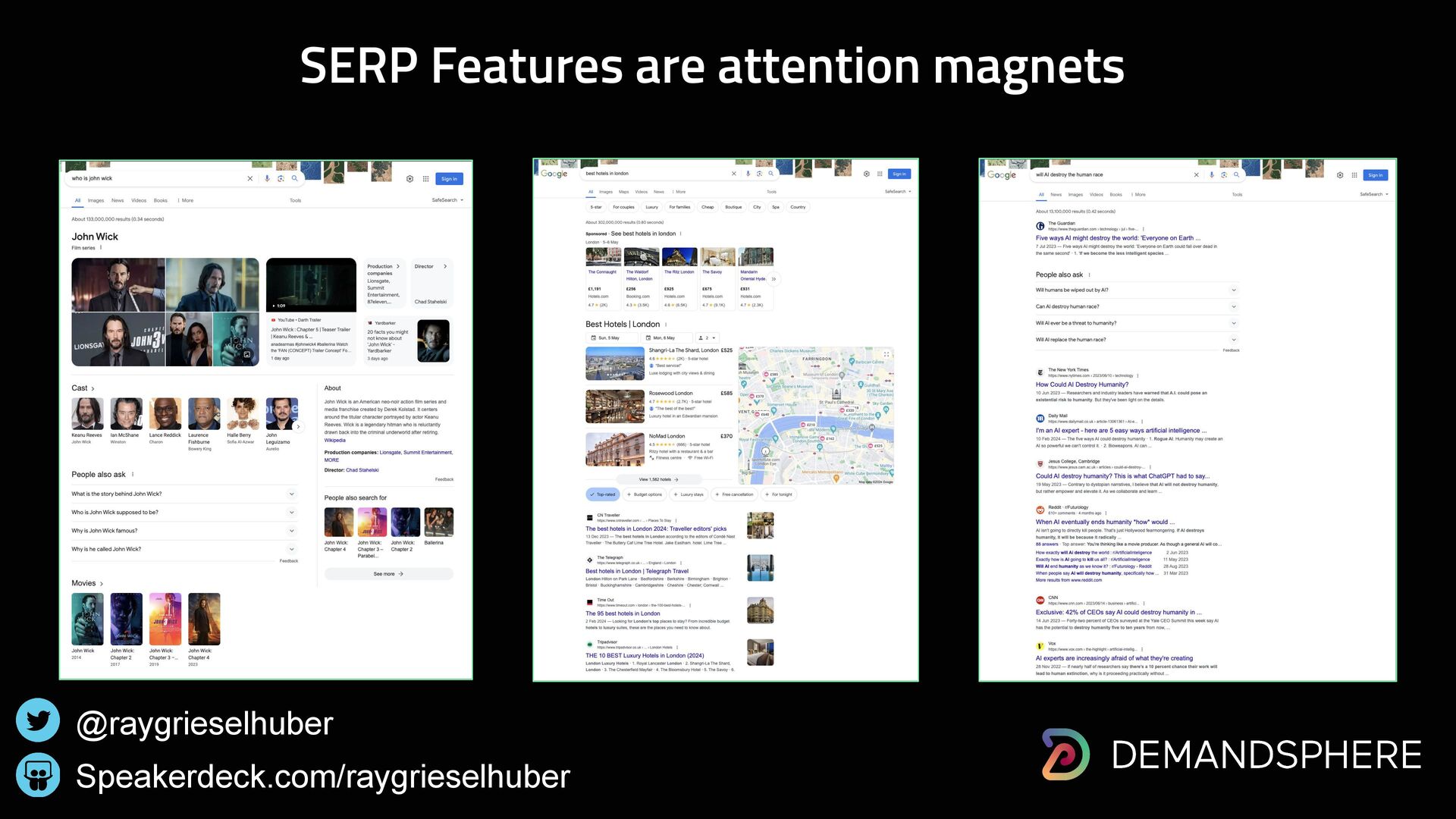The width and height of the screenshot is (1456, 819).
Task: Click 'View 1,582 hotels' button
Action: 658,479
